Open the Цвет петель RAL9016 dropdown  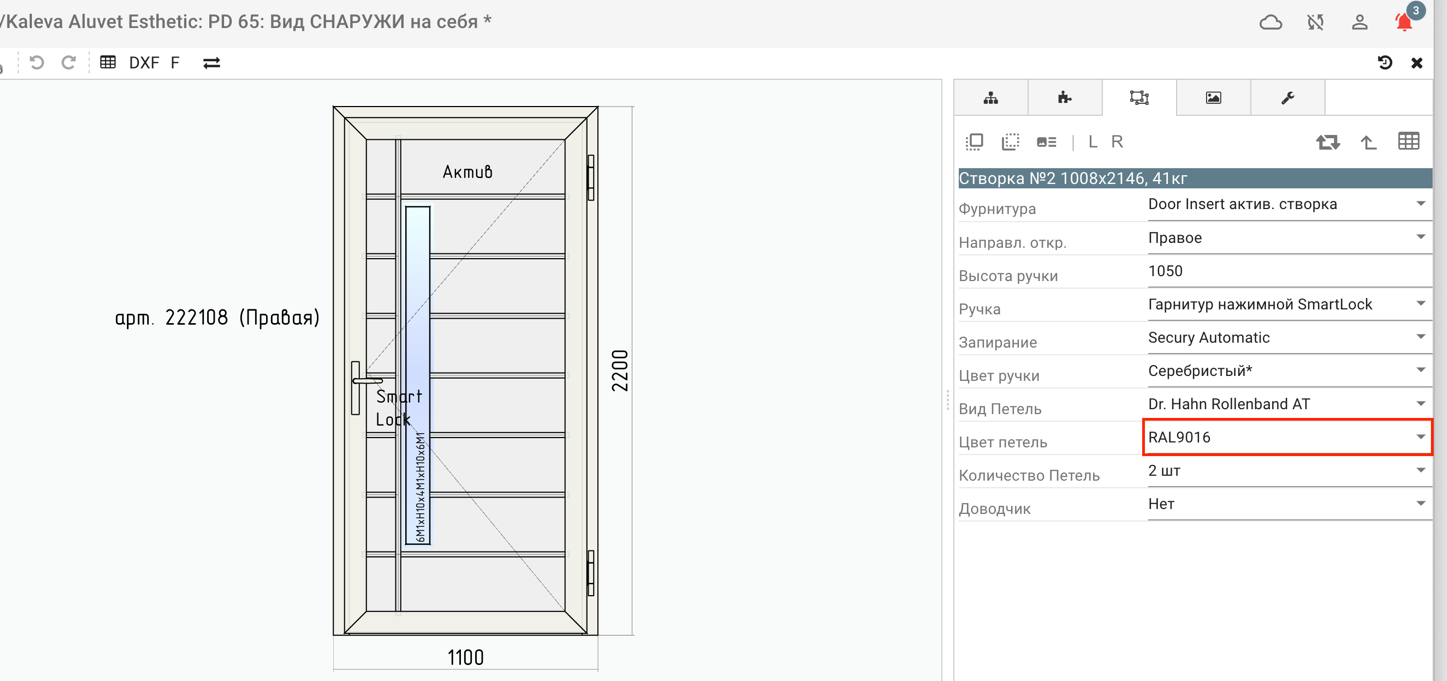point(1289,437)
